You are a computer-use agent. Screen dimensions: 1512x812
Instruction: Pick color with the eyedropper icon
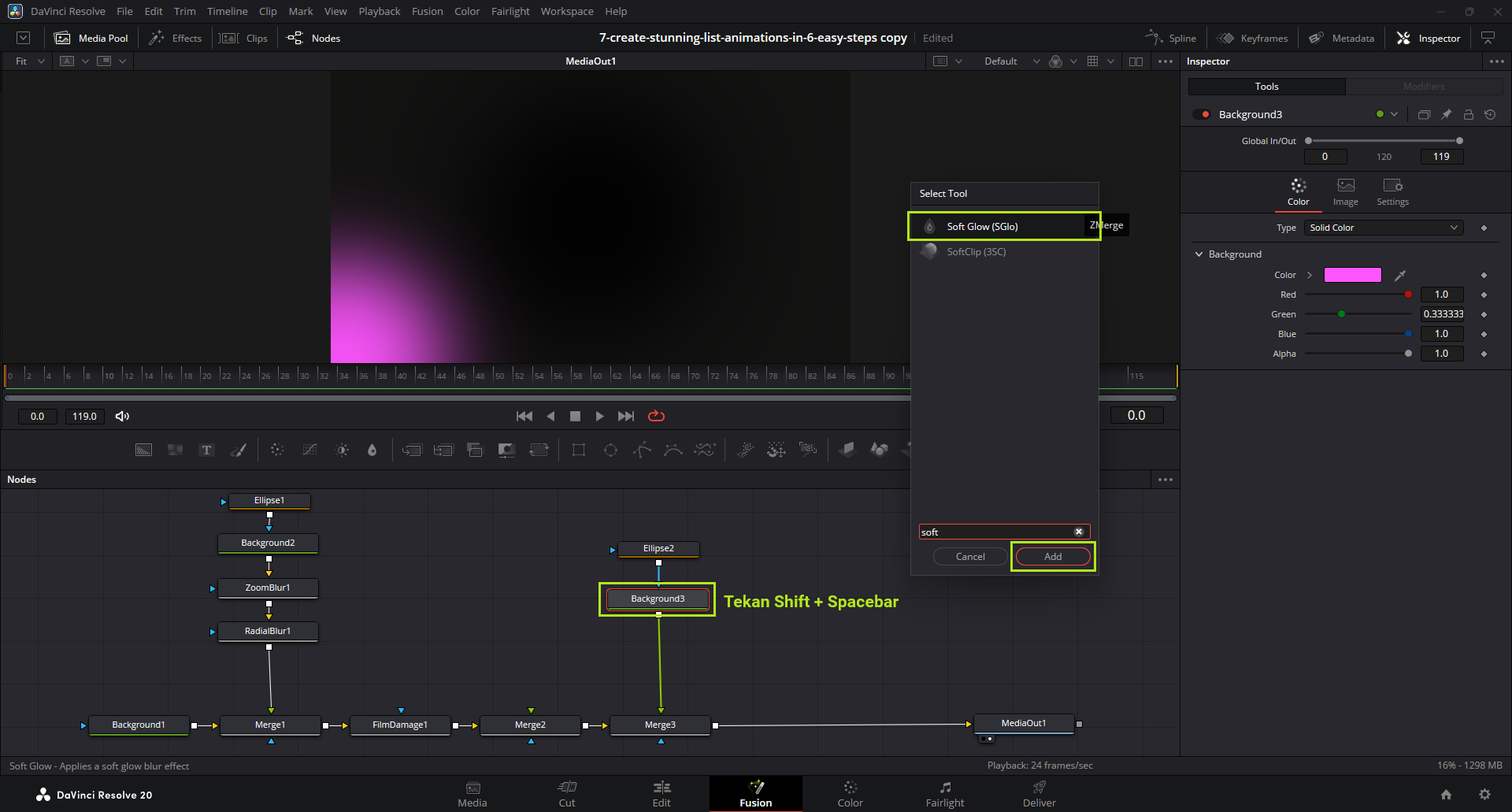1399,275
